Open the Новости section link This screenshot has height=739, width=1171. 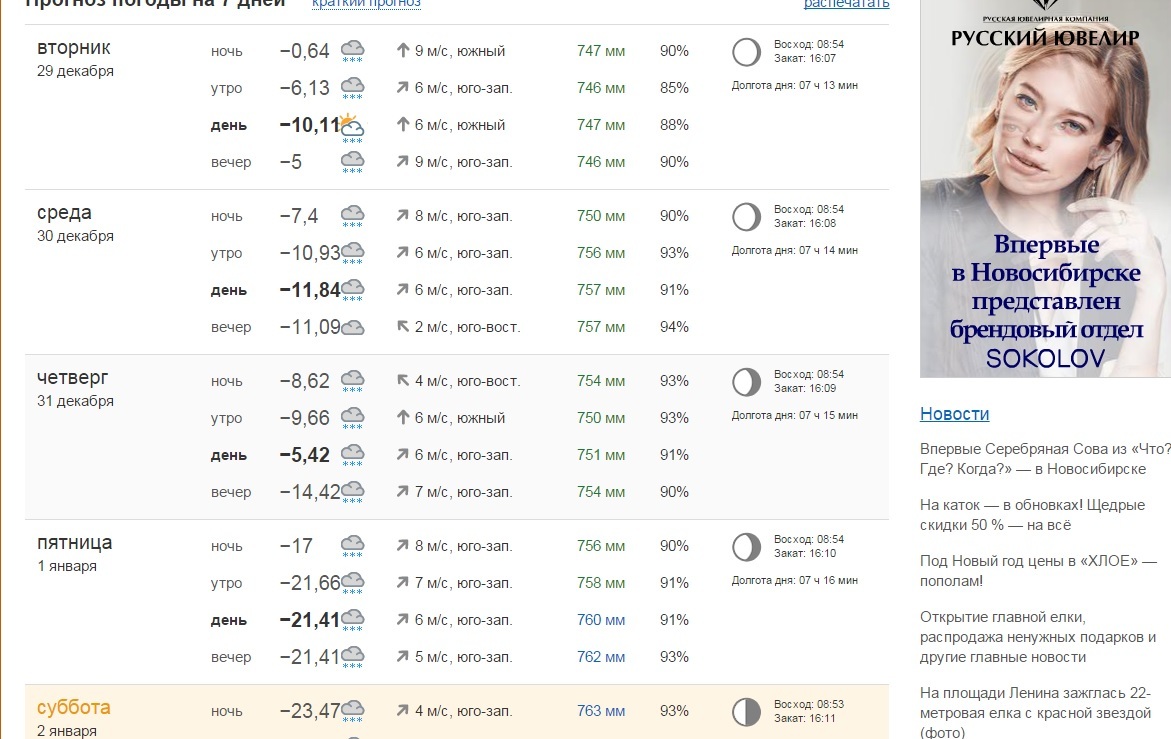954,414
